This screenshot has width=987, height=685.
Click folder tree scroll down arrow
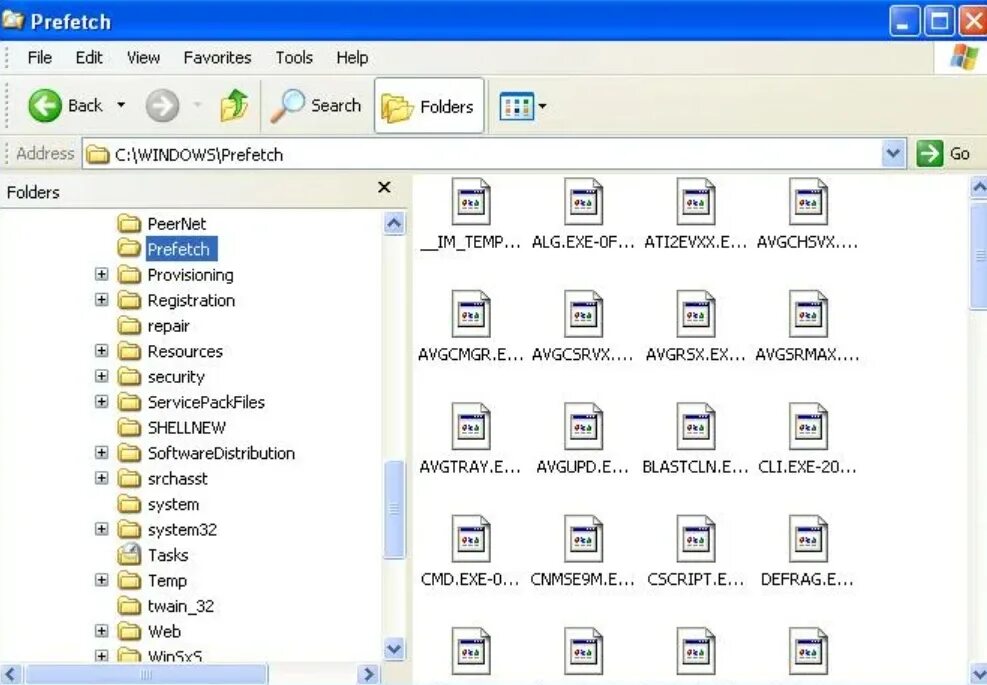(394, 648)
